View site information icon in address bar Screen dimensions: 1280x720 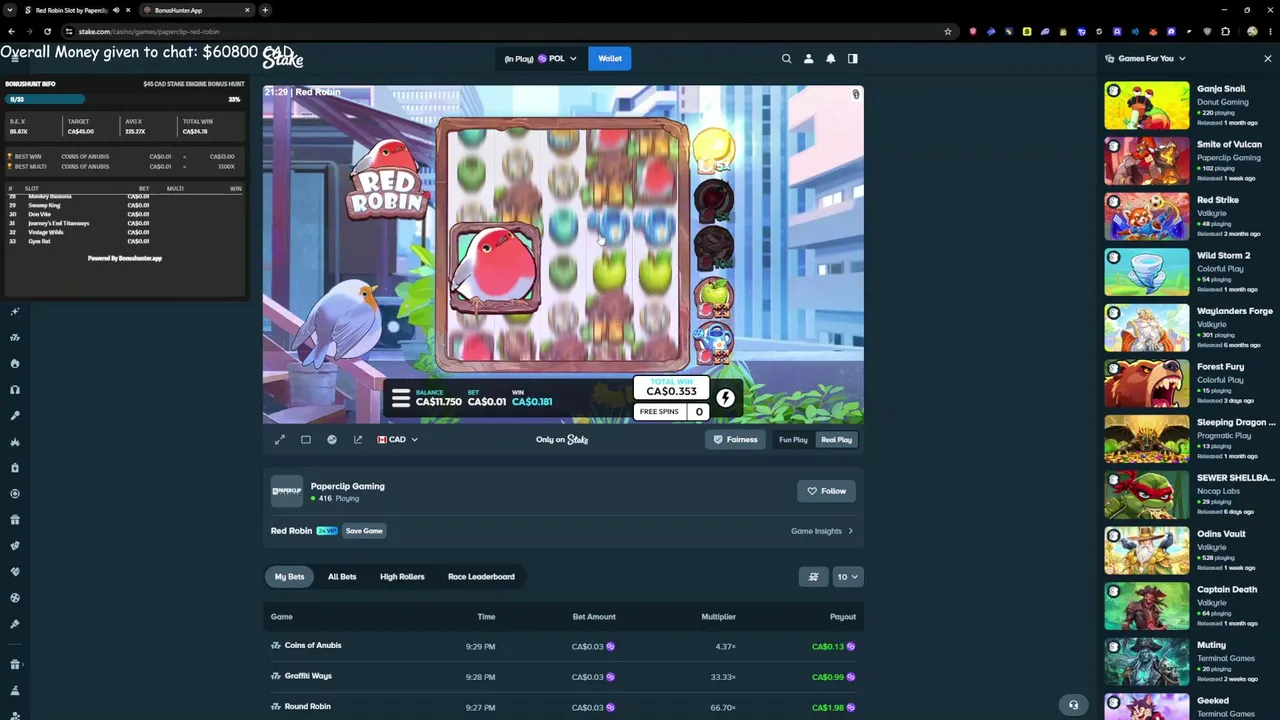coord(69,31)
